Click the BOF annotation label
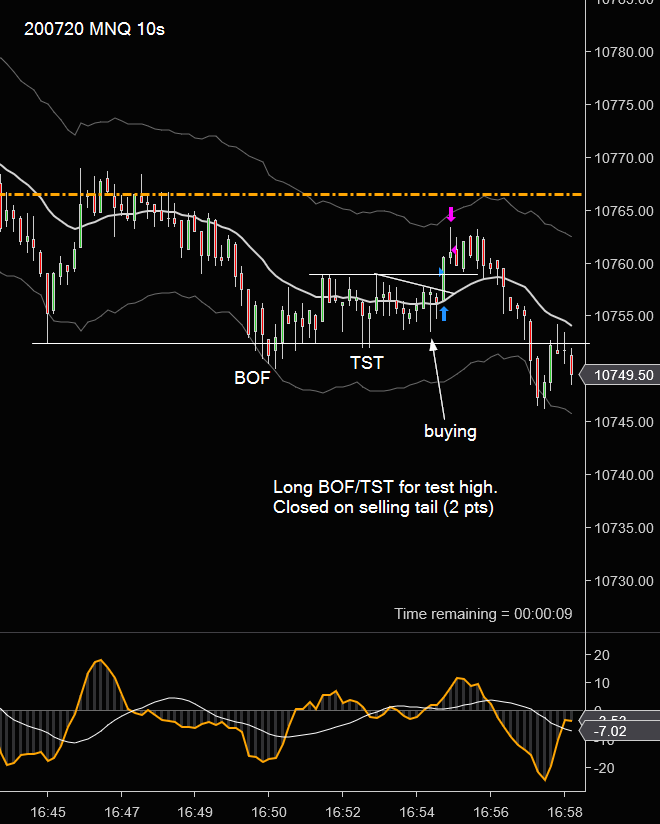The height and width of the screenshot is (824, 660). click(252, 378)
